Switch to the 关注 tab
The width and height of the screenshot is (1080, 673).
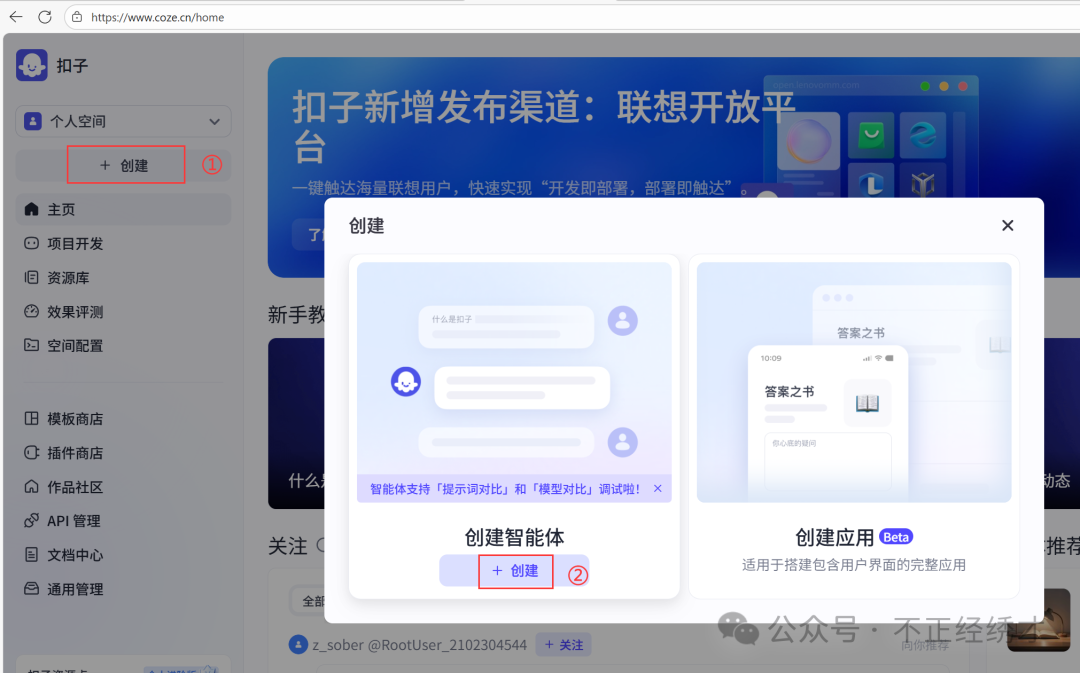coord(287,546)
